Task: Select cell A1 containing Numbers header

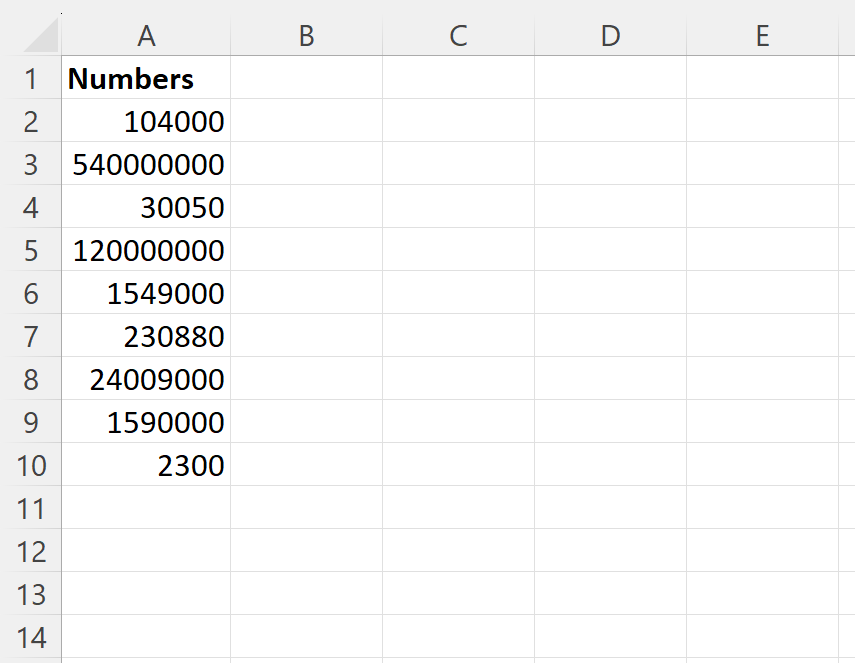Action: (x=146, y=78)
